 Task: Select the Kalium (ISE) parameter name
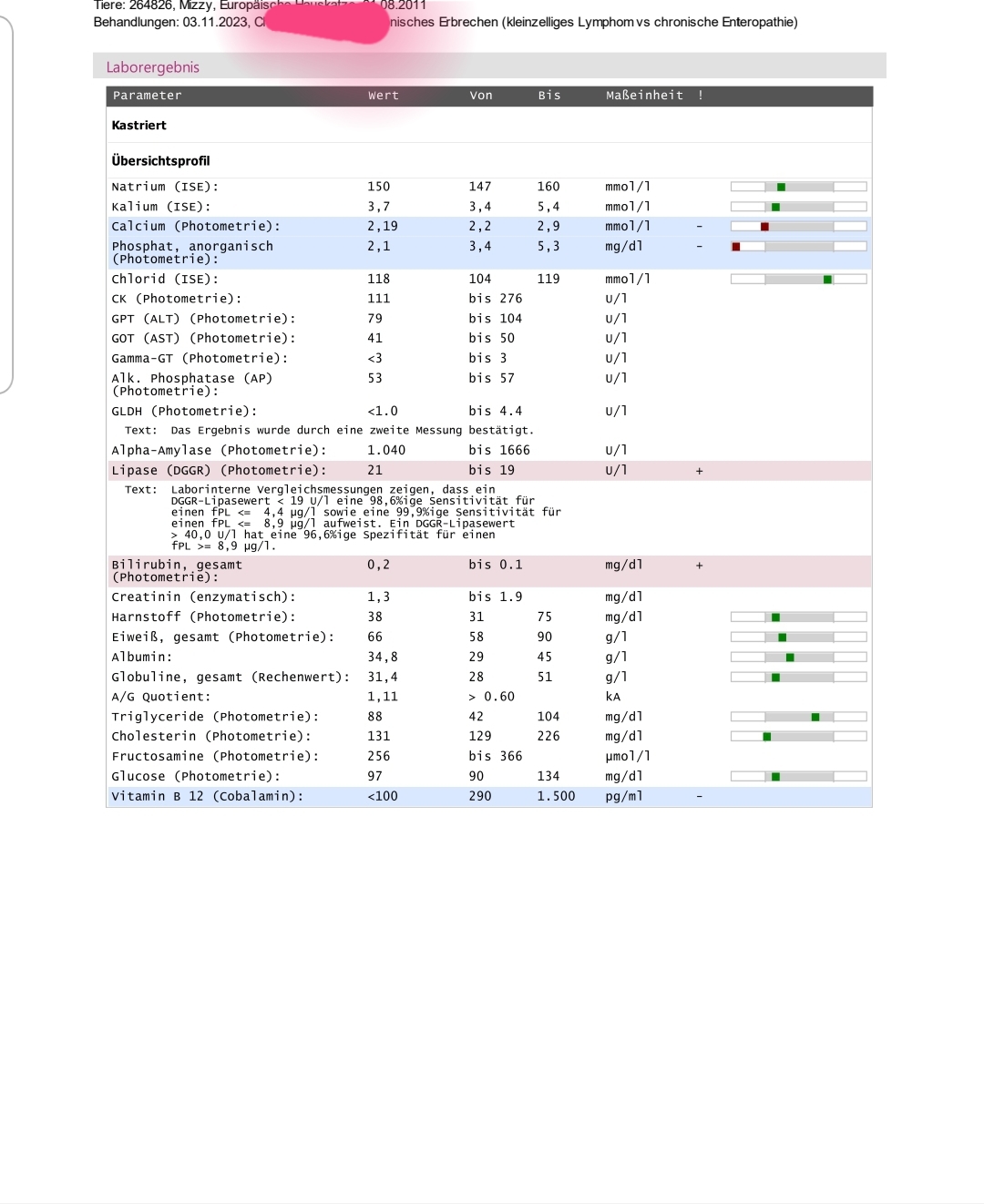coord(161,207)
